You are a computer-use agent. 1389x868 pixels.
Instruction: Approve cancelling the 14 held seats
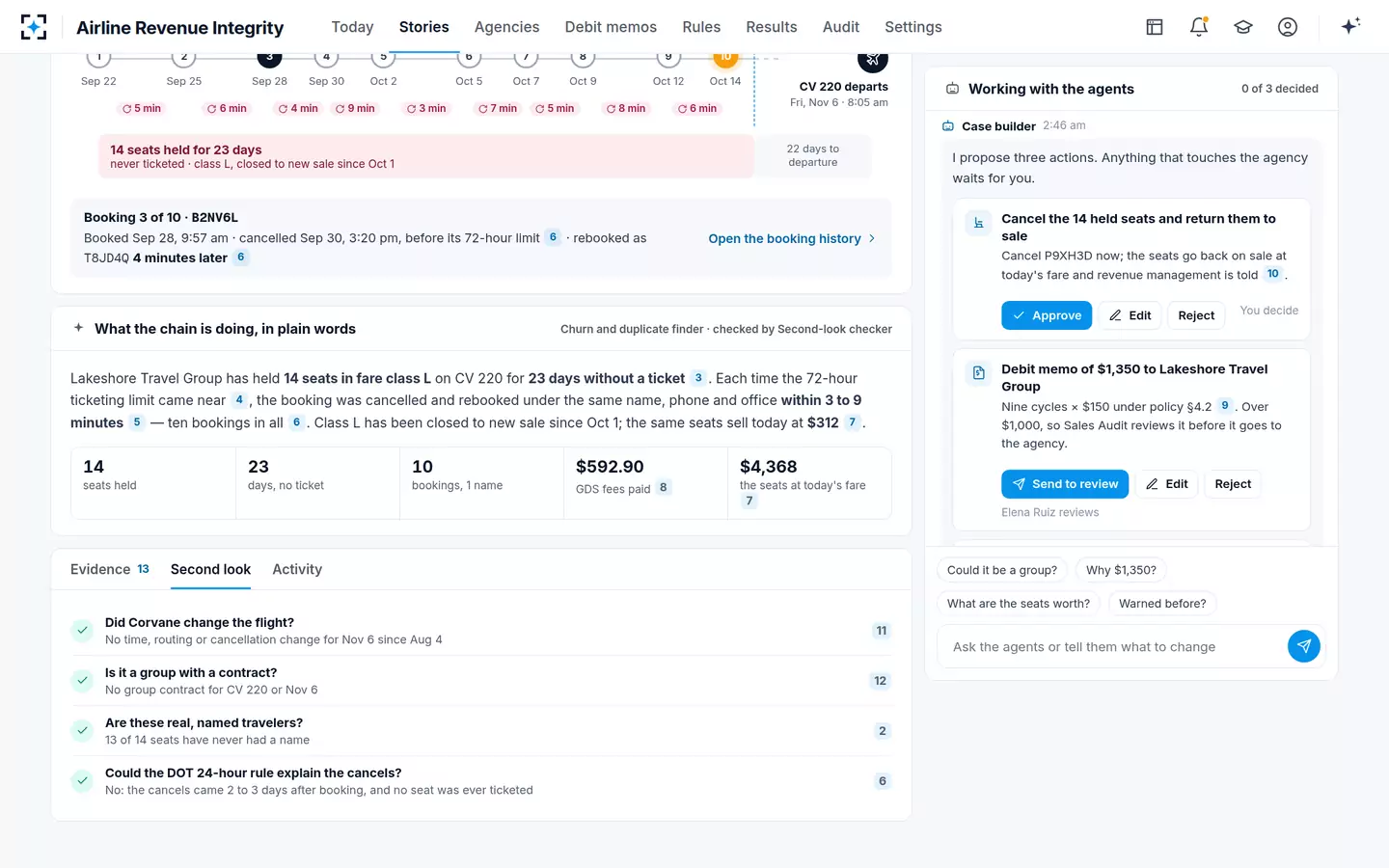(x=1047, y=315)
